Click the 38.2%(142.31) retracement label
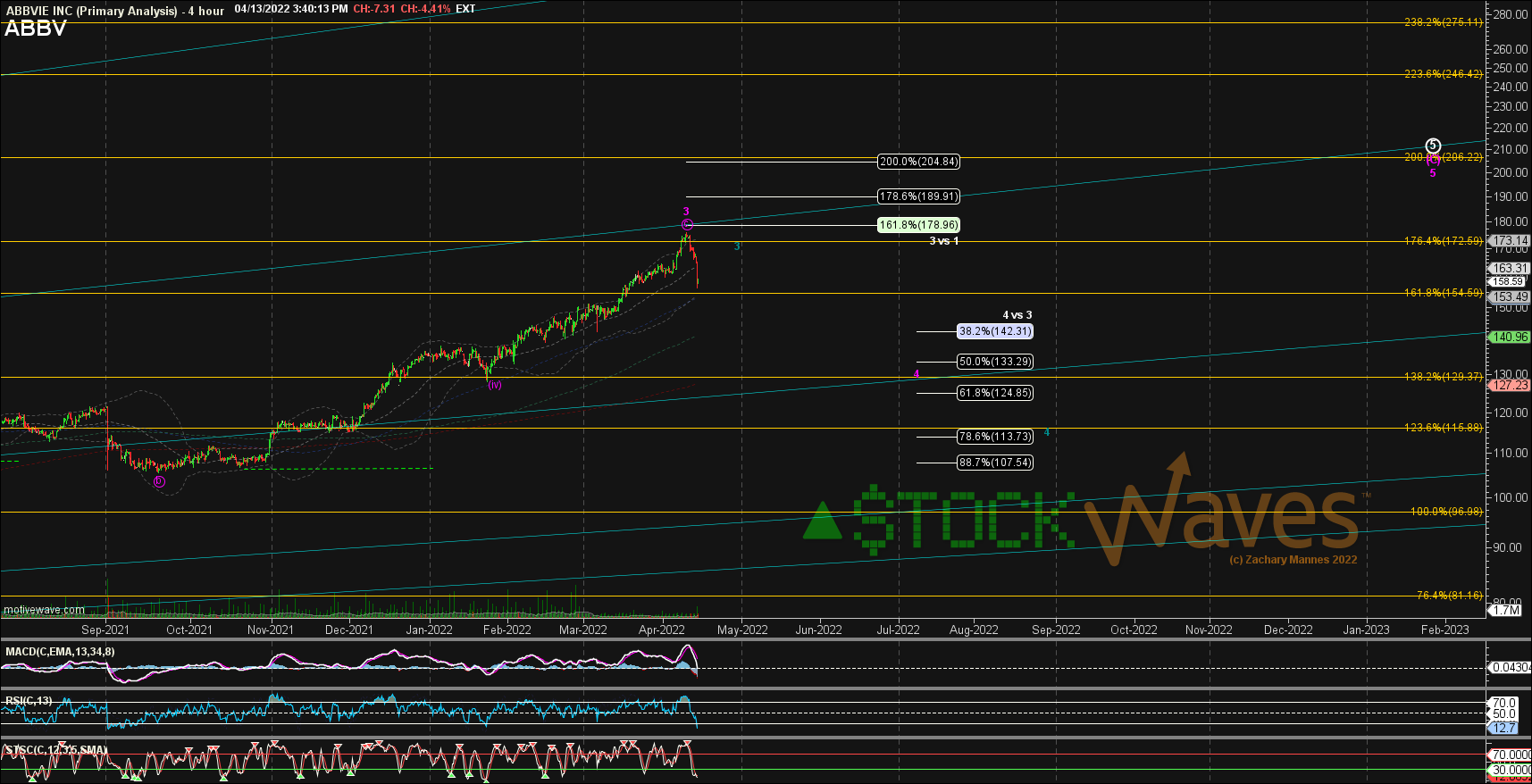Image resolution: width=1532 pixels, height=784 pixels. click(995, 331)
